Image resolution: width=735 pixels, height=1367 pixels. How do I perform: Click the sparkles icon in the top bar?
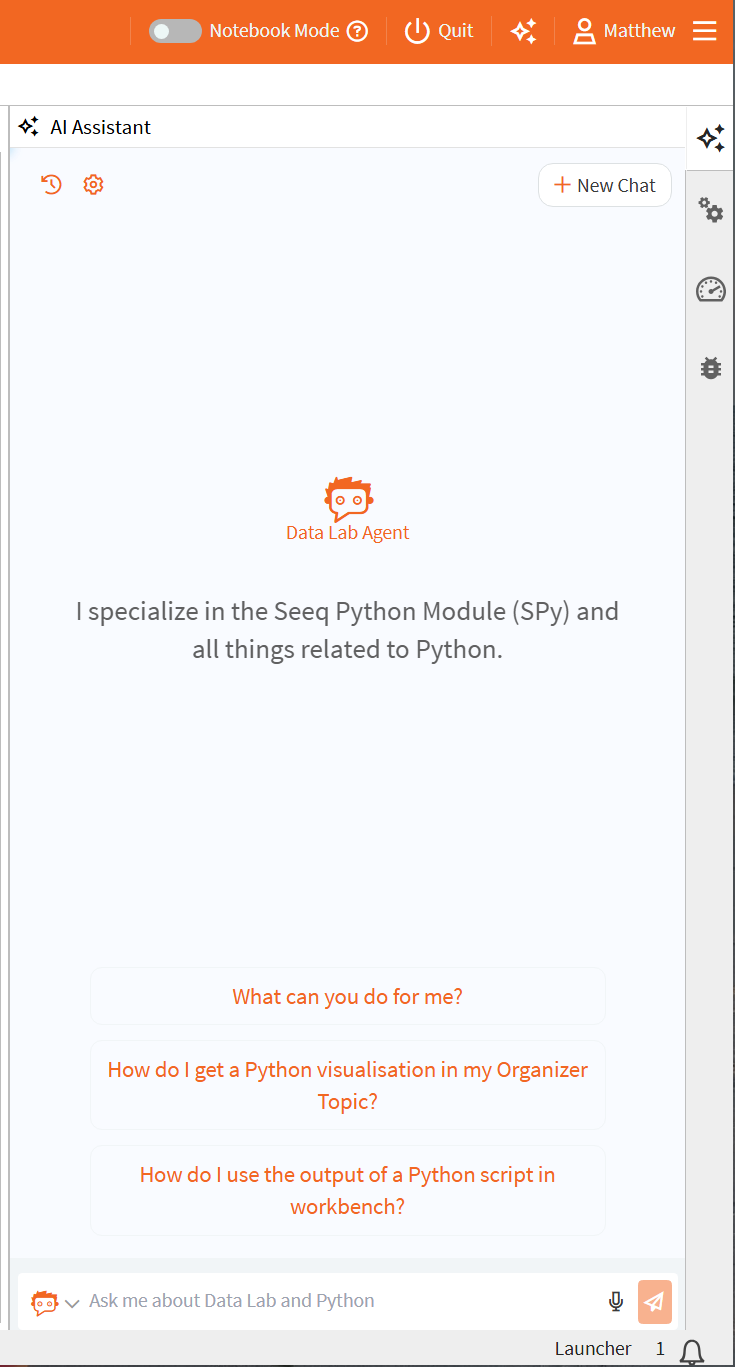524,31
